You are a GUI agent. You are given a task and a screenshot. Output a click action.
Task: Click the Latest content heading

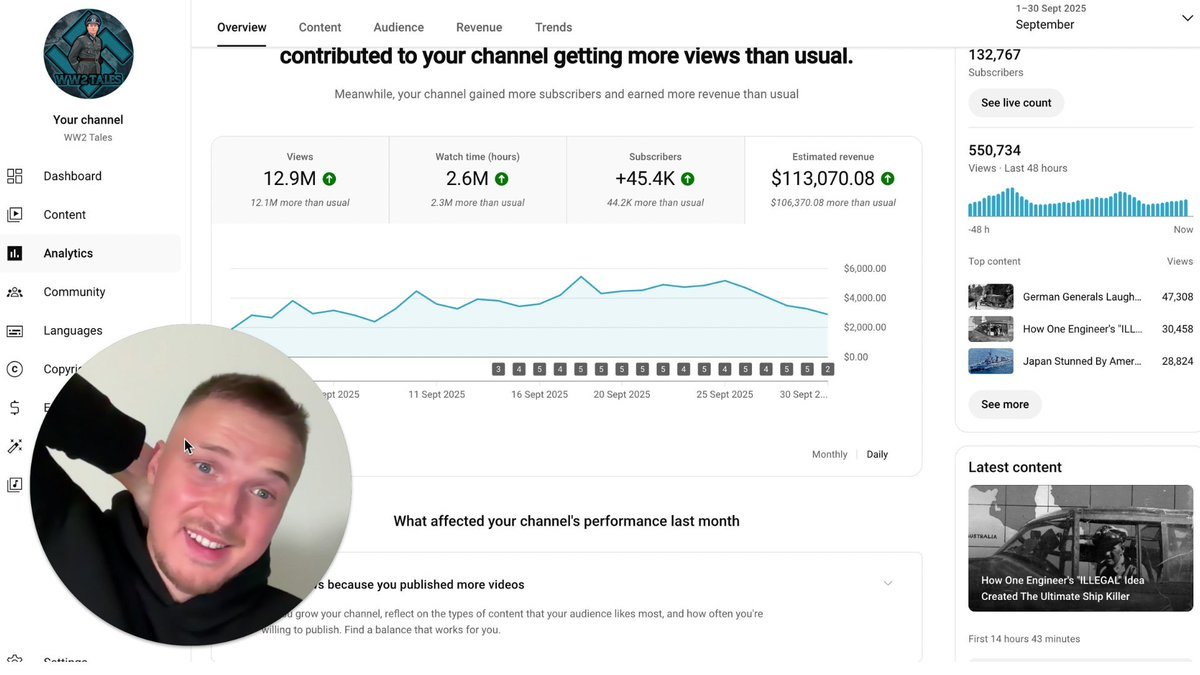[1015, 467]
